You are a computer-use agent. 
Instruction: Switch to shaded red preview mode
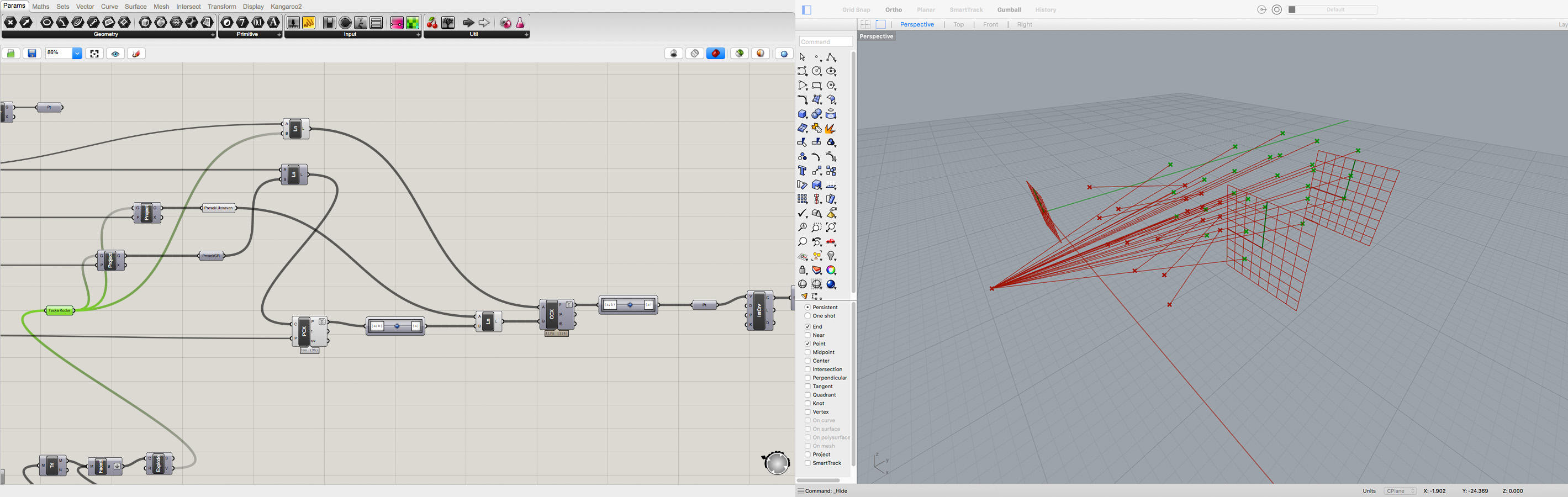click(x=716, y=54)
